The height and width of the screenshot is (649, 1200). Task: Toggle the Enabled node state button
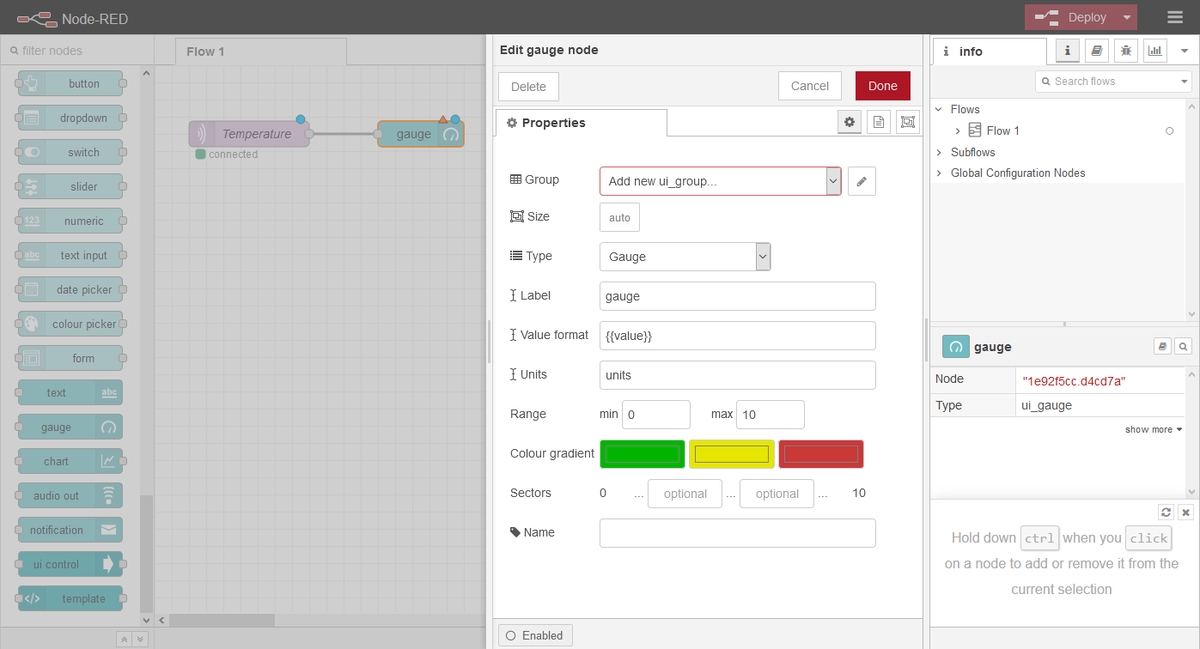point(535,635)
